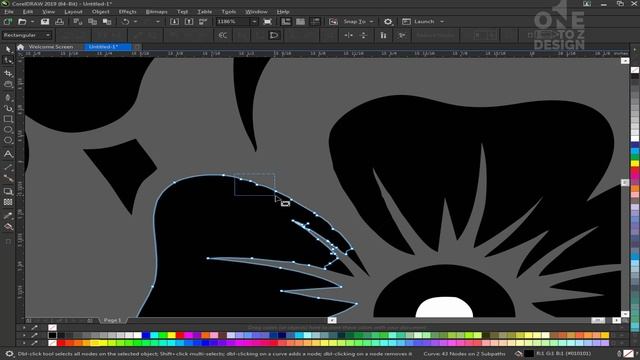Click the fill color indicator in status bar
Viewport: 640px width, 360px height.
click(x=529, y=353)
